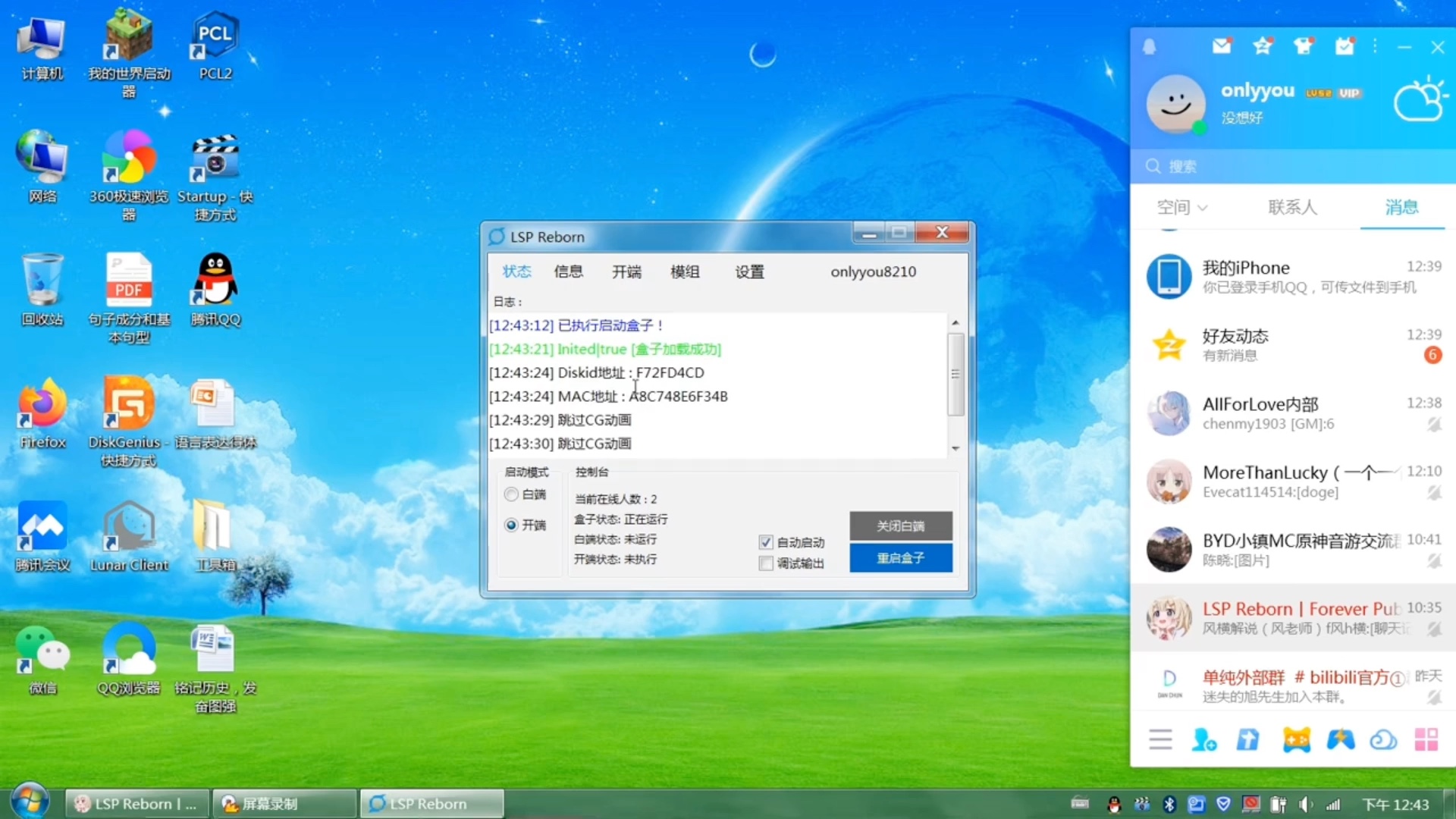This screenshot has height=819, width=1456.
Task: Click the 重启盒子 button
Action: [x=901, y=557]
